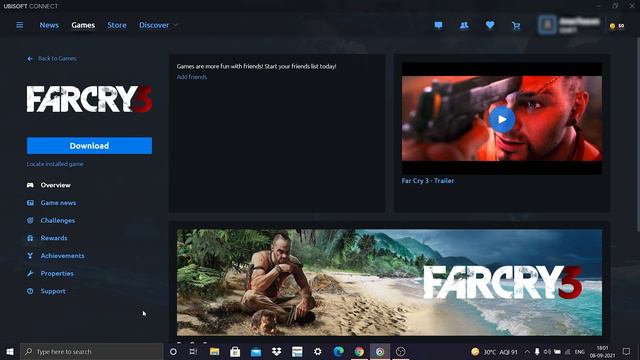Open the Mail app on taskbar
640x360 pixels.
click(x=256, y=351)
